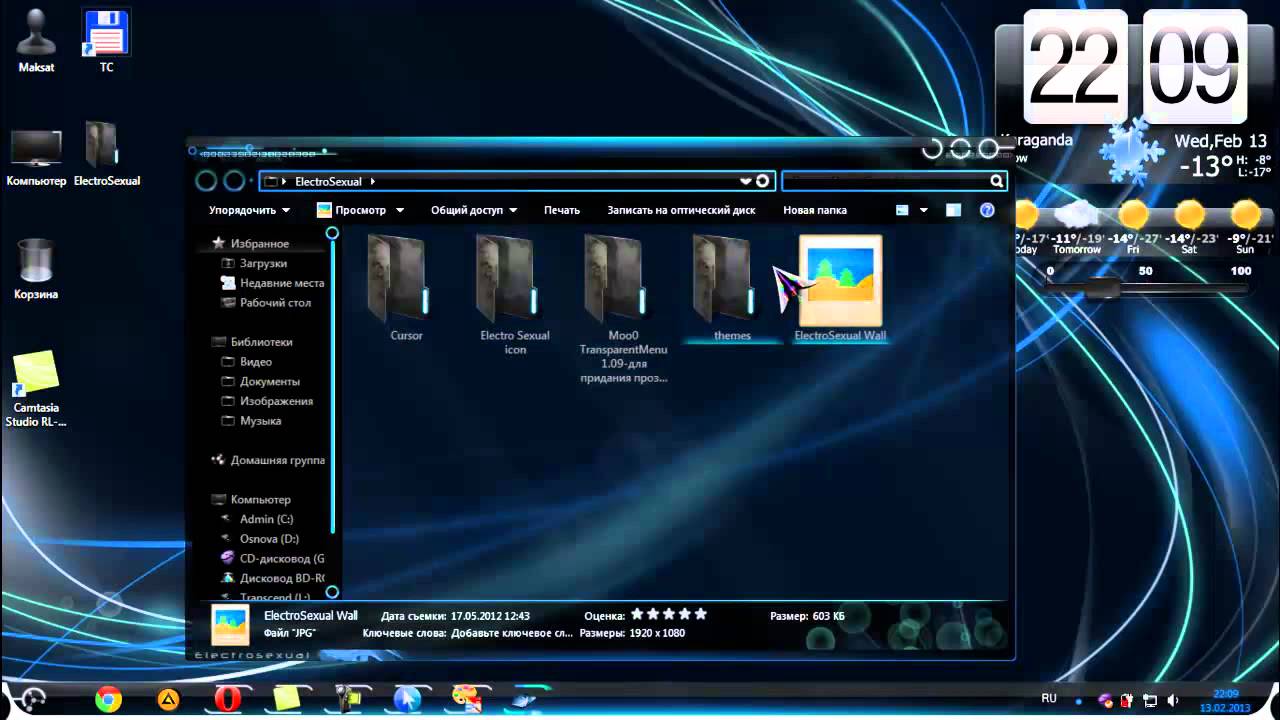Select the Корзина desktop icon
Image resolution: width=1280 pixels, height=720 pixels.
click(36, 269)
